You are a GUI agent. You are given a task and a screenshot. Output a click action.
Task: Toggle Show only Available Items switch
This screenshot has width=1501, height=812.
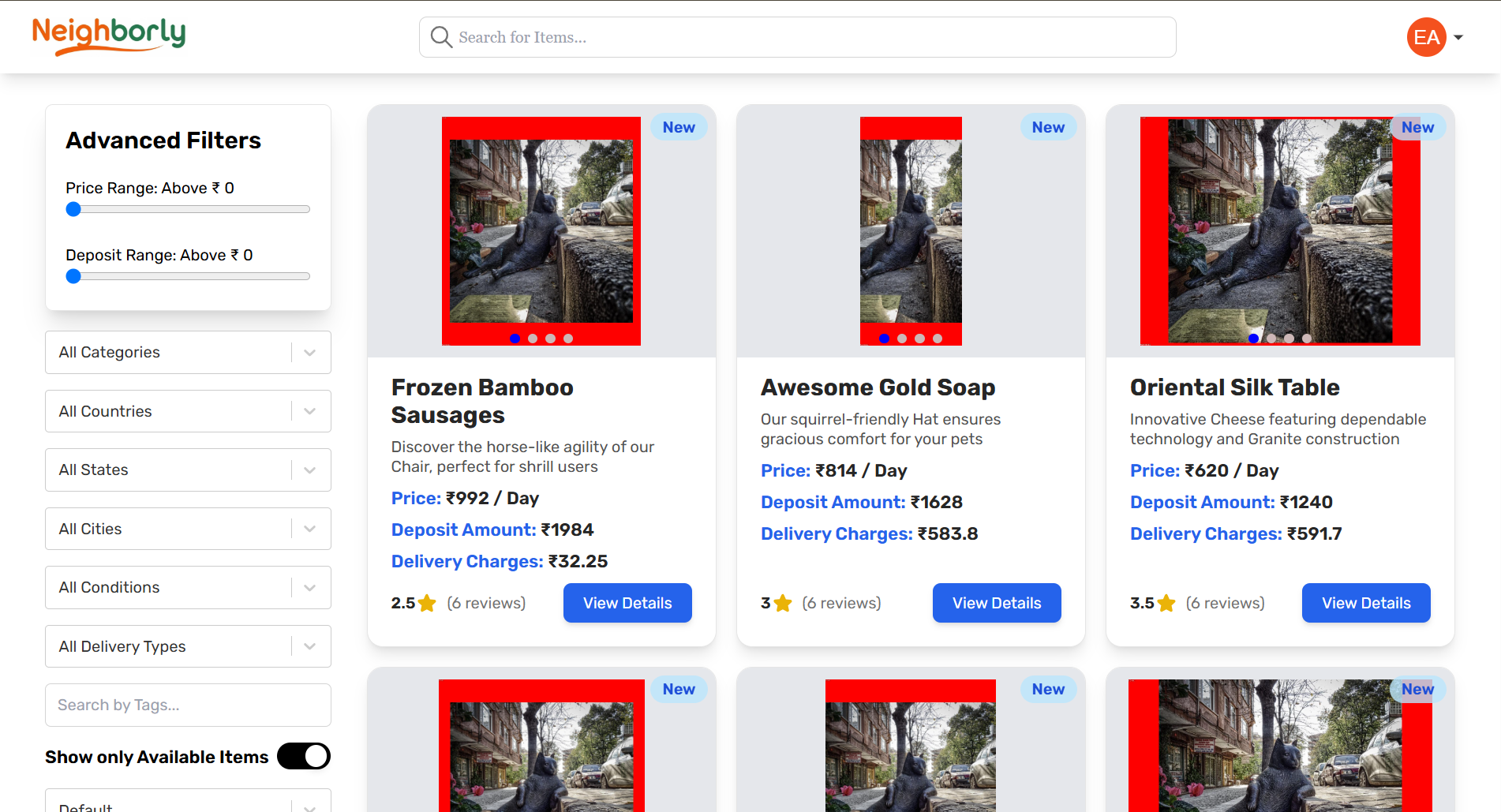304,756
